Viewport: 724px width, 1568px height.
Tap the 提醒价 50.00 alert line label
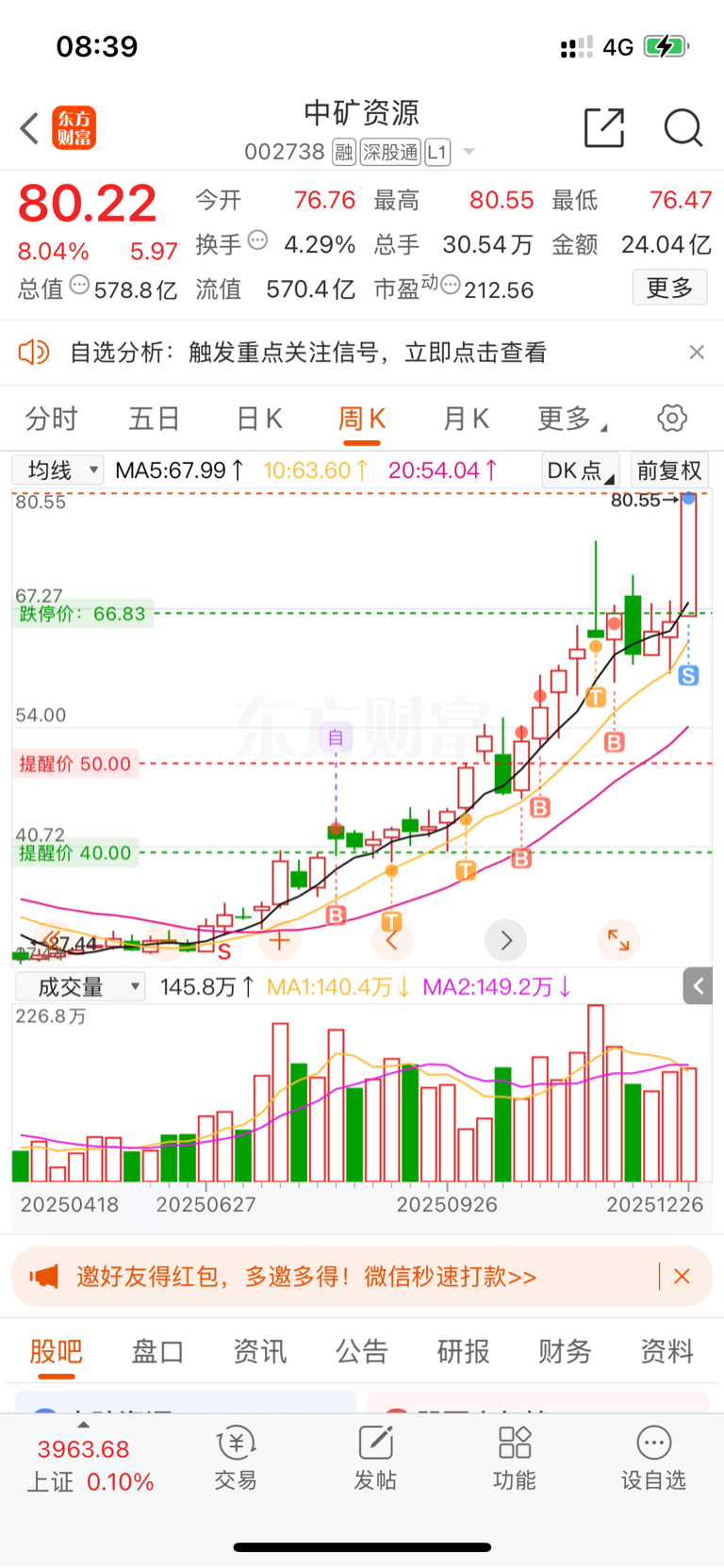coord(75,764)
